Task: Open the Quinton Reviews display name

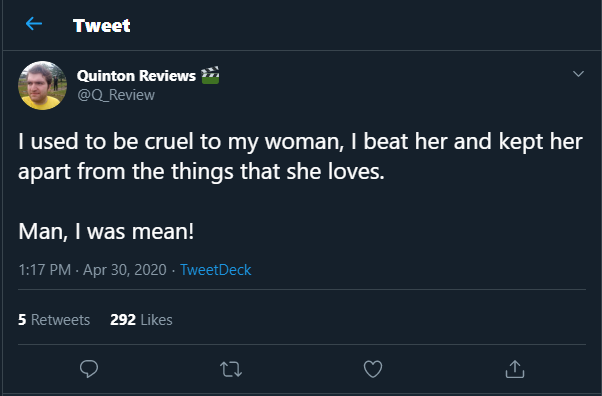Action: [136, 76]
